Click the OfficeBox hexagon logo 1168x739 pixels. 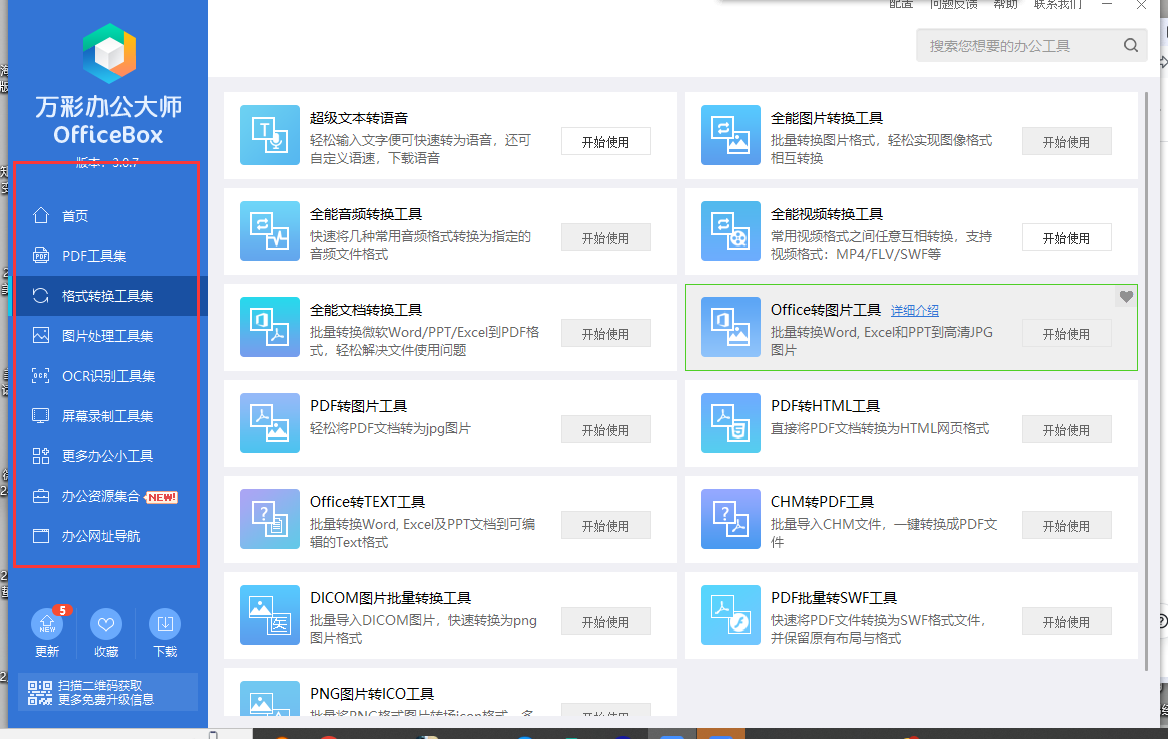110,53
